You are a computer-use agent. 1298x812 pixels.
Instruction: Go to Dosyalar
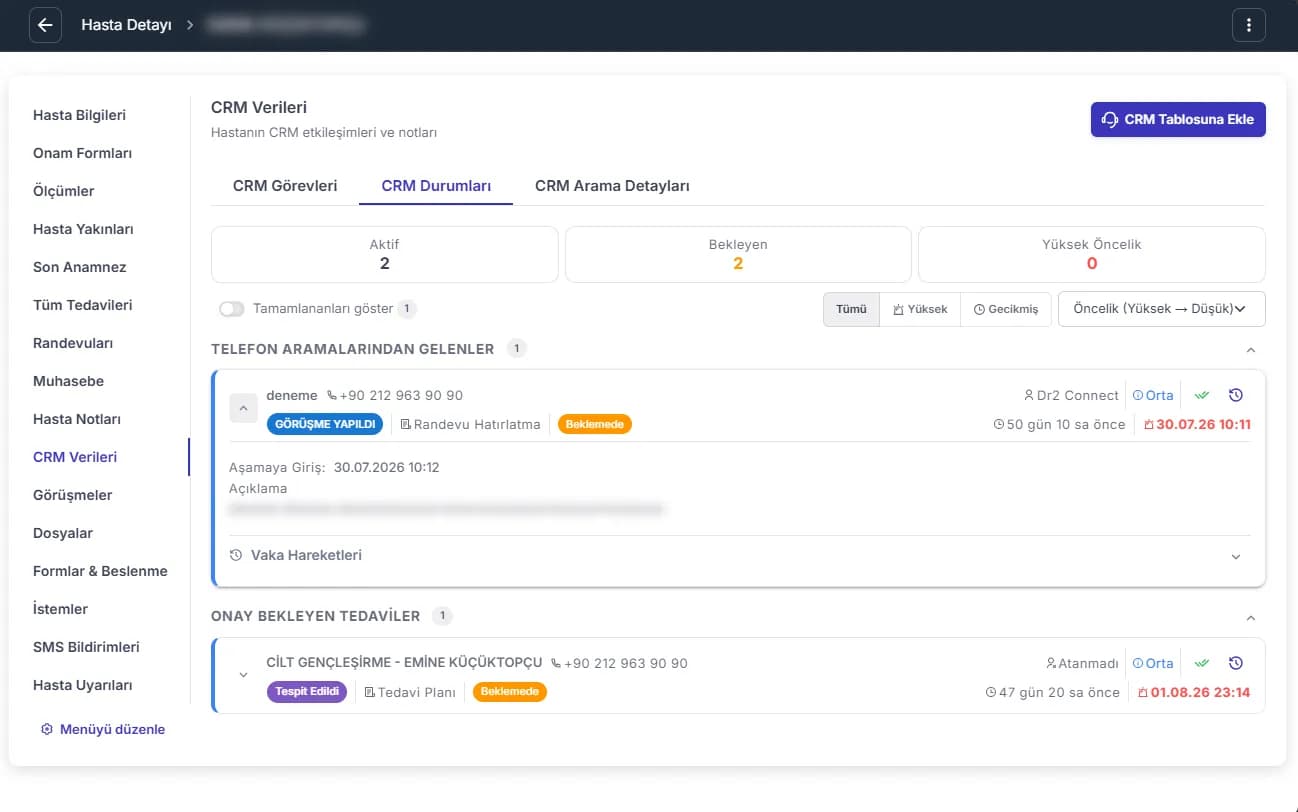coord(63,533)
